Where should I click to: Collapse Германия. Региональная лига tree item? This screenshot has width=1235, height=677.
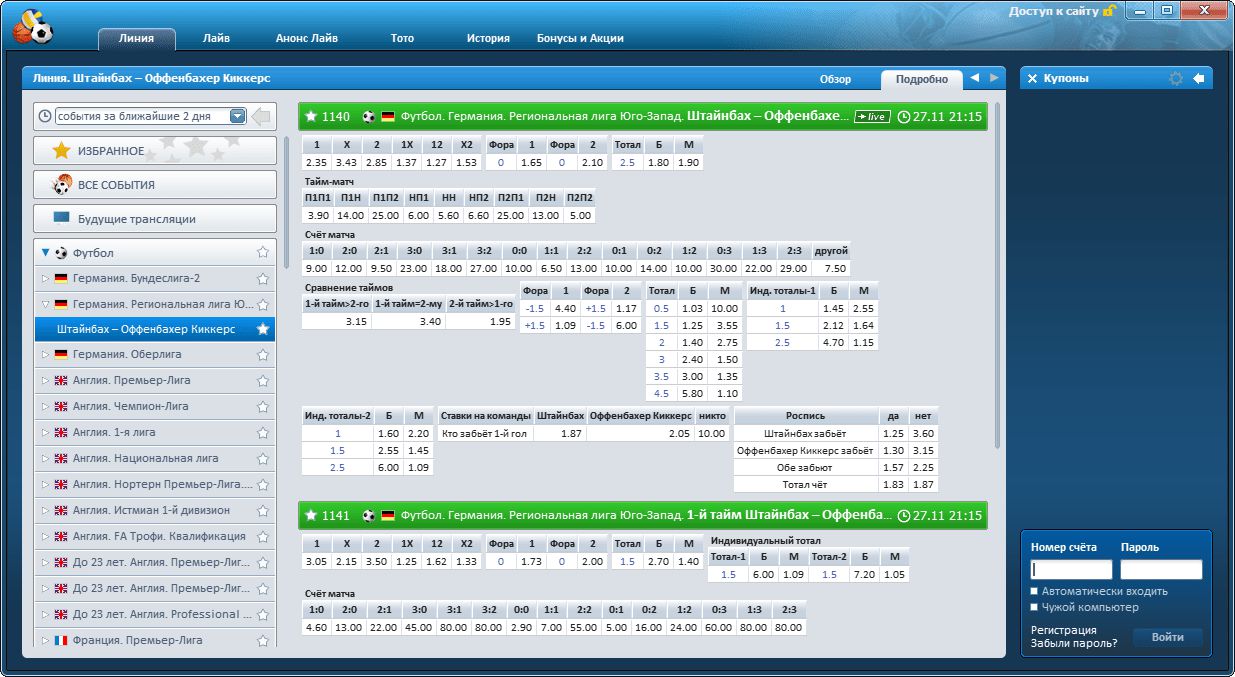tap(45, 304)
